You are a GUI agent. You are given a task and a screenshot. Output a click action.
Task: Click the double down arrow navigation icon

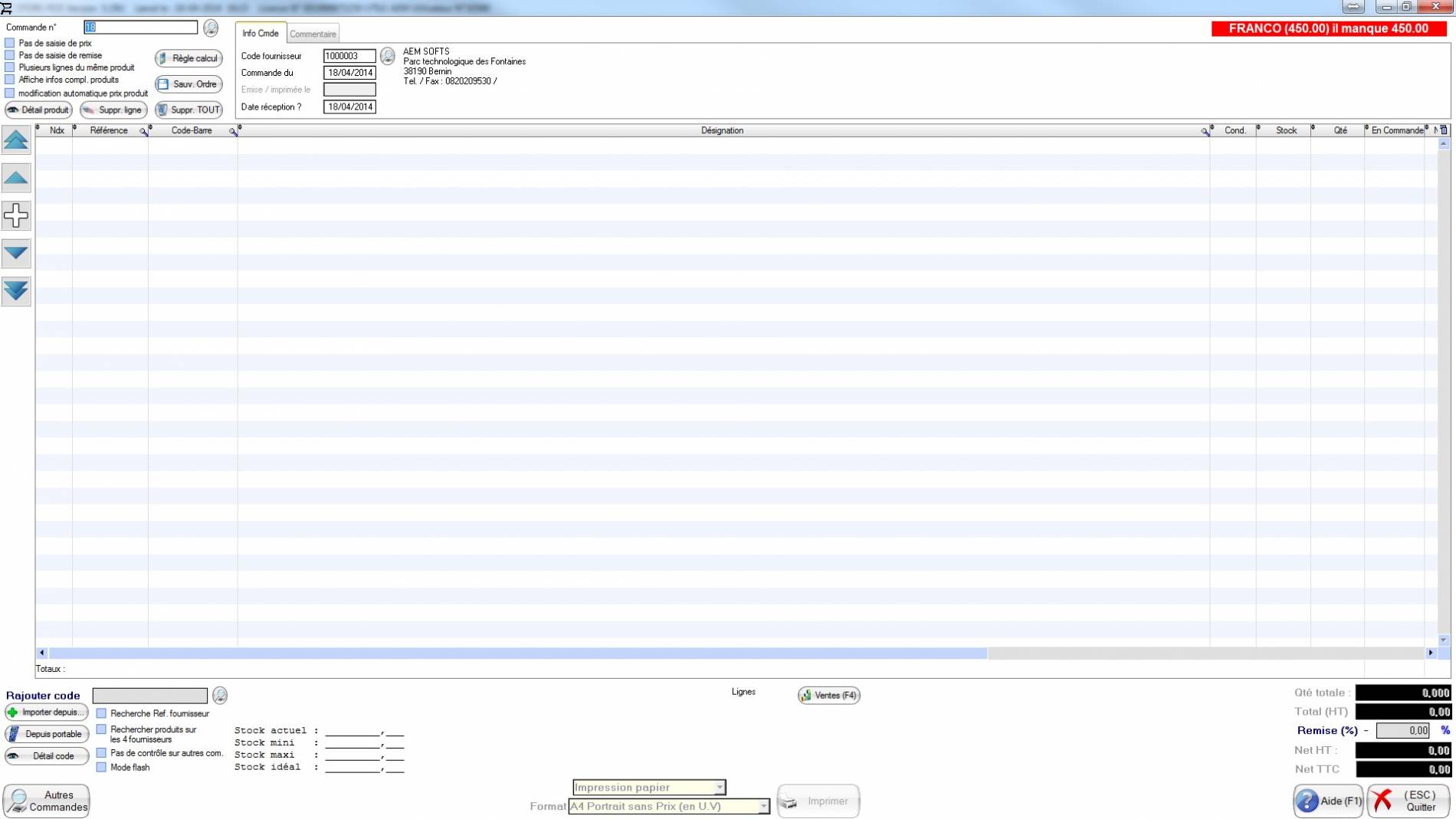16,290
